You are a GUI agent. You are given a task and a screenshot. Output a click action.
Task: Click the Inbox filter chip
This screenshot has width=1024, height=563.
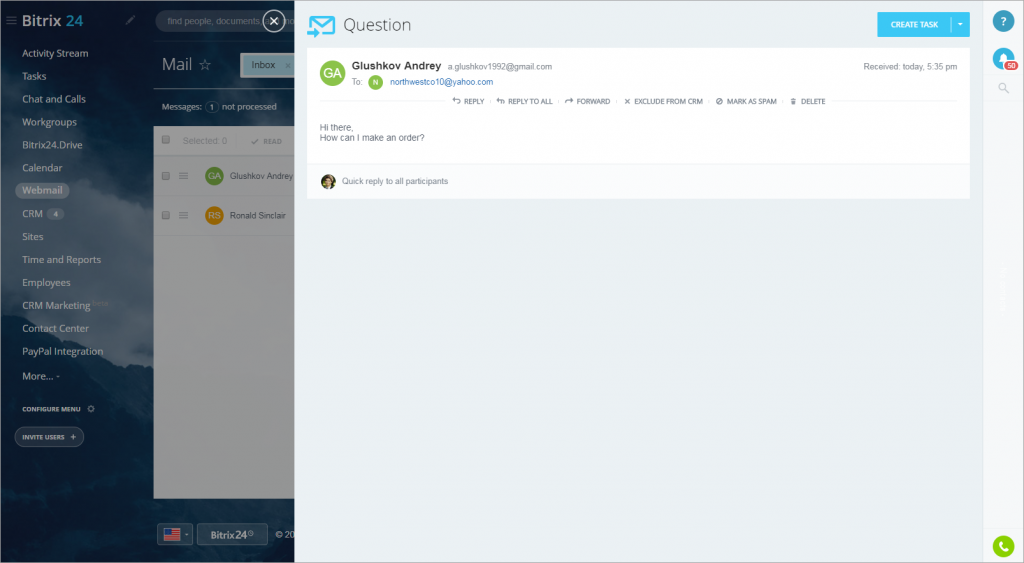263,65
